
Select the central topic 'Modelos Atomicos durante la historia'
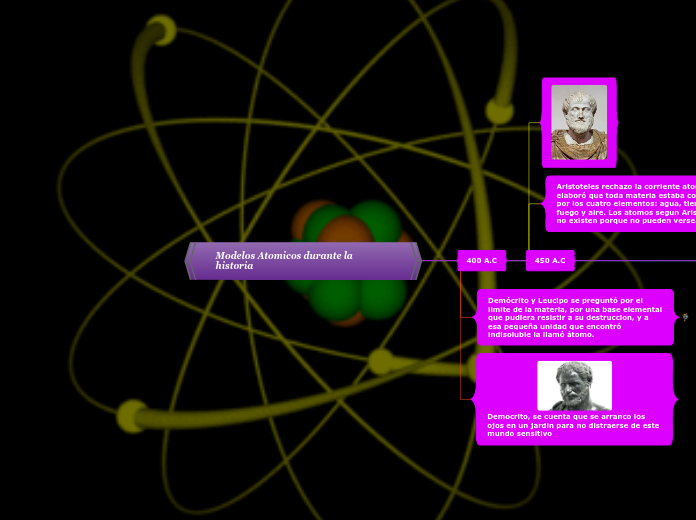point(303,261)
